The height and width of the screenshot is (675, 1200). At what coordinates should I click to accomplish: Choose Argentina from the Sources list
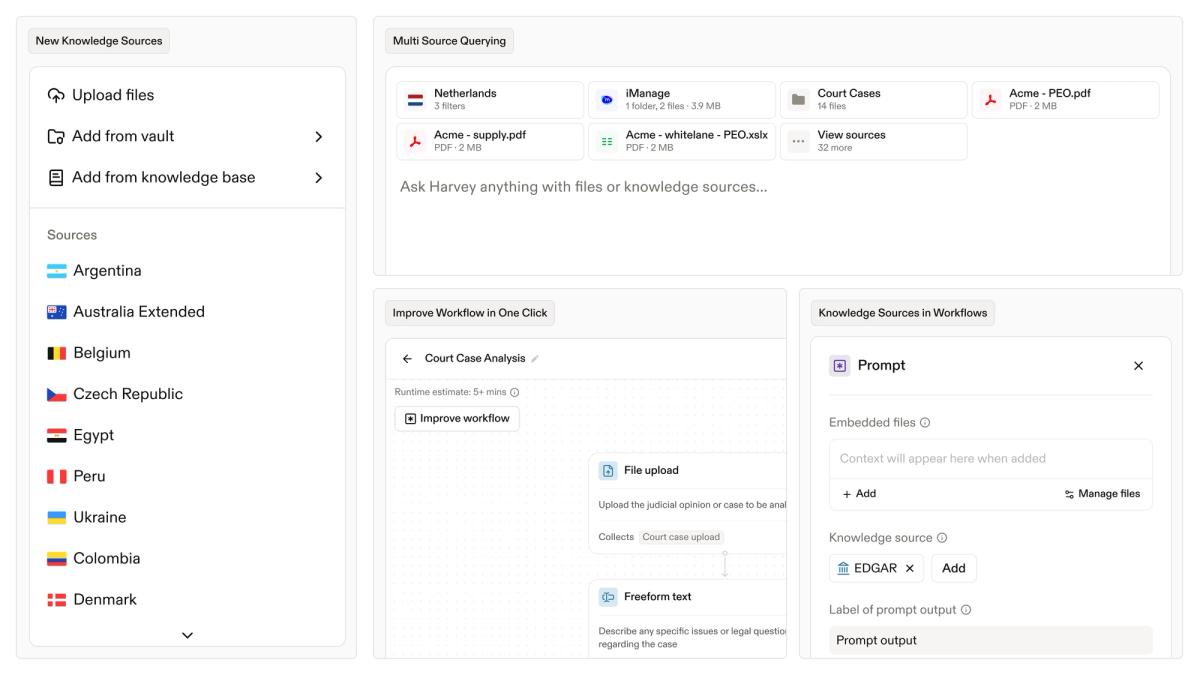pyautogui.click(x=187, y=271)
